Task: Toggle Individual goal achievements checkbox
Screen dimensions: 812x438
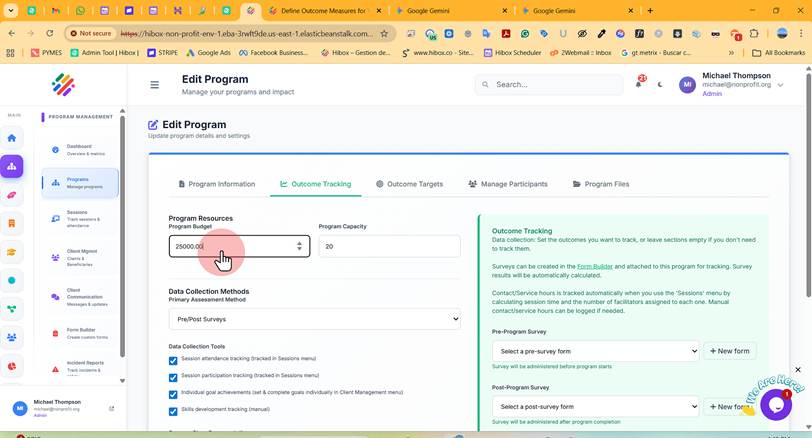Action: click(173, 395)
